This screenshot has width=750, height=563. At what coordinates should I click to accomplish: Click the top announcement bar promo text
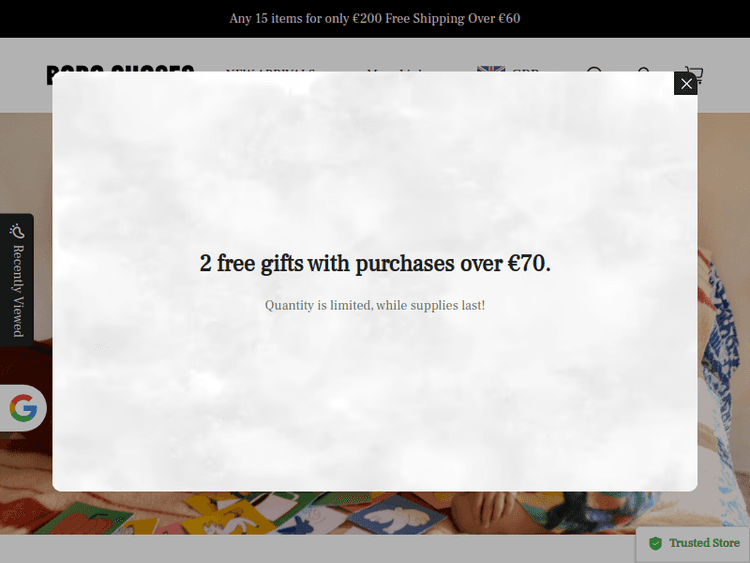point(375,19)
